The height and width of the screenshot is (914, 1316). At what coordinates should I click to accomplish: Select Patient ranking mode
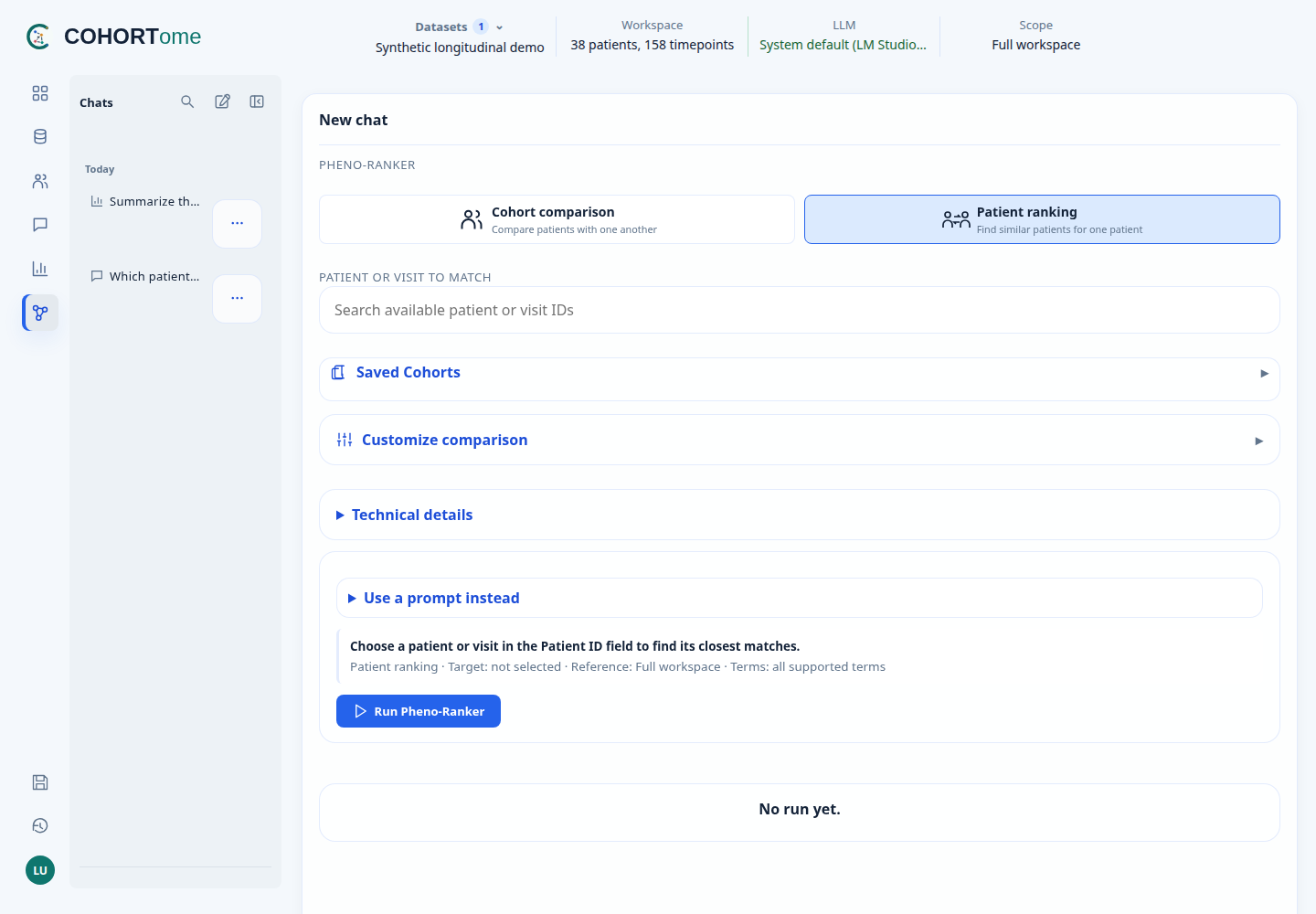[x=1042, y=219]
